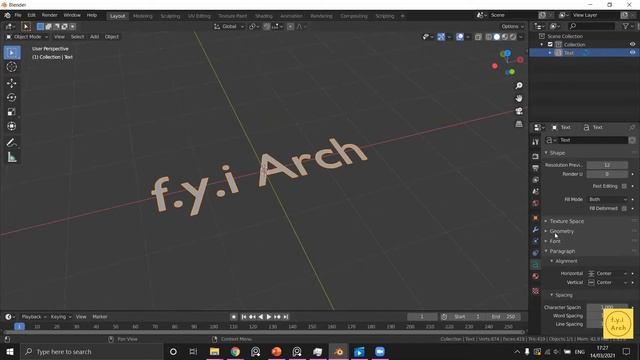Click the viewport zoom magnifier icon
This screenshot has height=360, width=640.
pyautogui.click(x=519, y=86)
